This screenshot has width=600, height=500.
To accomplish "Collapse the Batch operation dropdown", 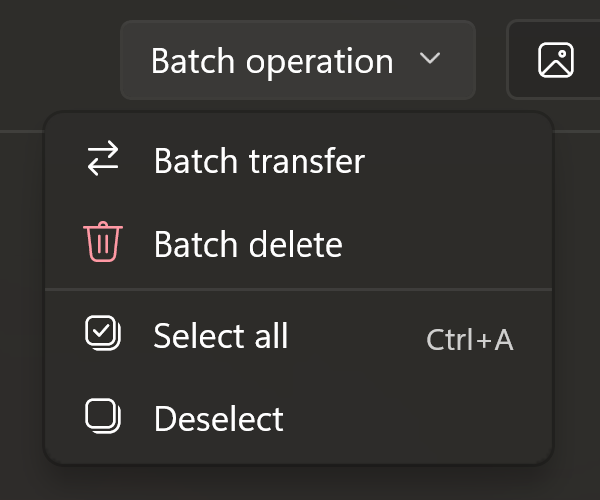I will [298, 60].
